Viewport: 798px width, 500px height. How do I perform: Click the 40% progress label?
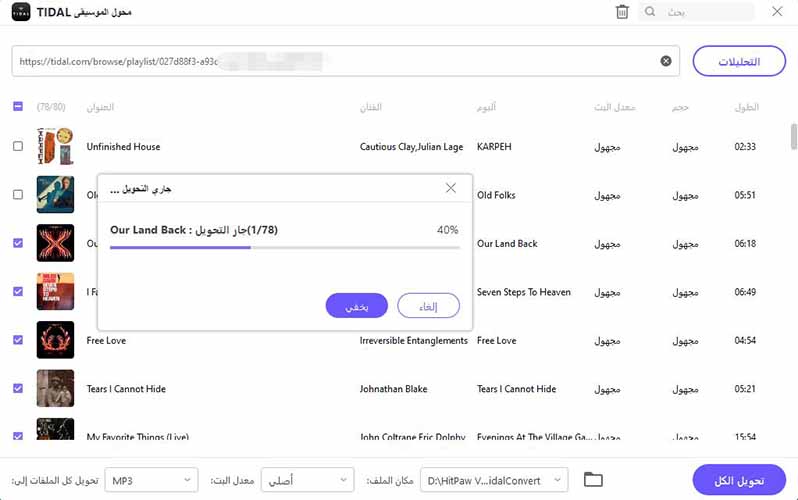[x=447, y=230]
